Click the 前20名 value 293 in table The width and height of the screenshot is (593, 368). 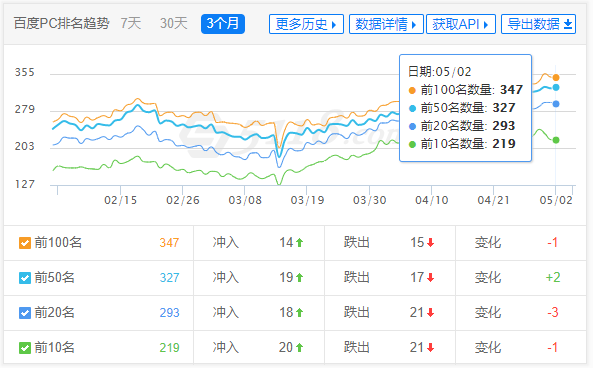169,312
